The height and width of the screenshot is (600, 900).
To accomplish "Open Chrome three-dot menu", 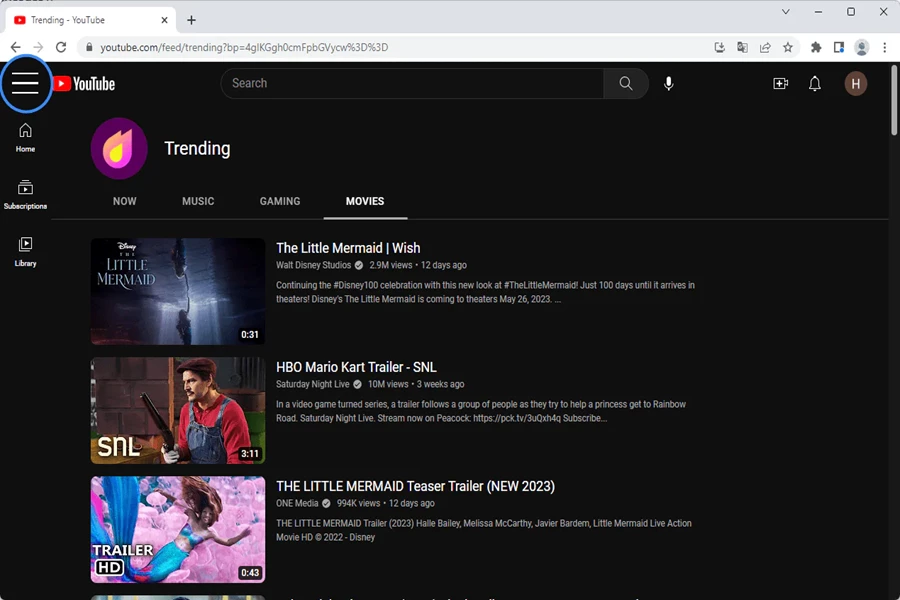I will [x=885, y=47].
